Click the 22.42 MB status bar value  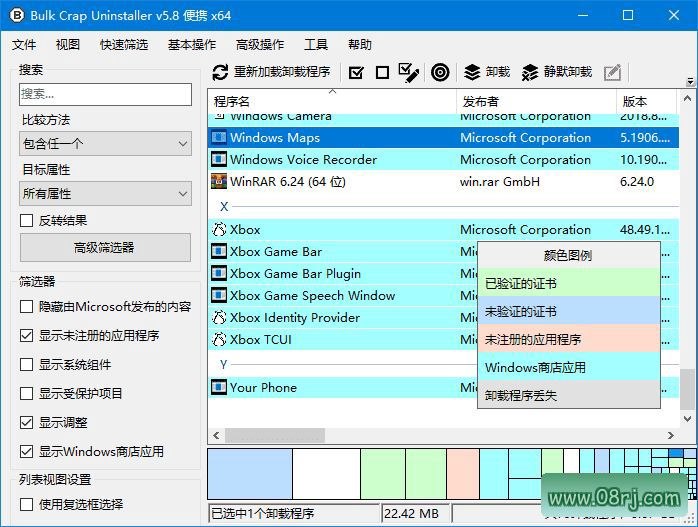[411, 513]
